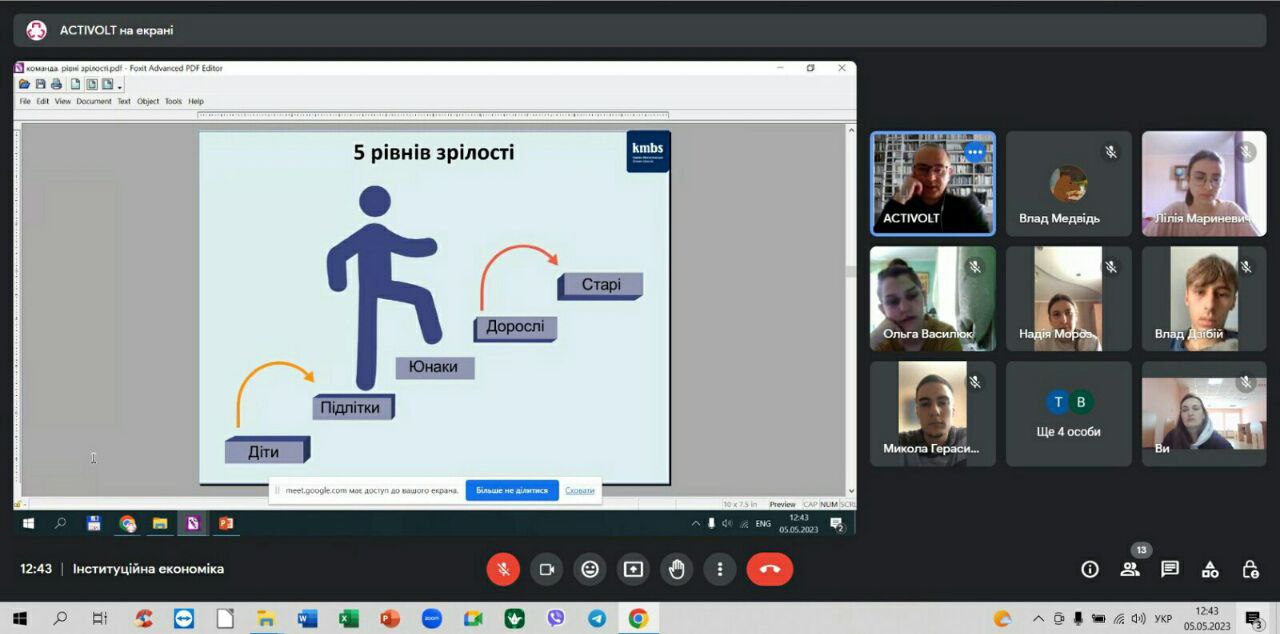This screenshot has height=634, width=1280.
Task: Open the File menu in shared PDF editor
Action: [x=25, y=101]
